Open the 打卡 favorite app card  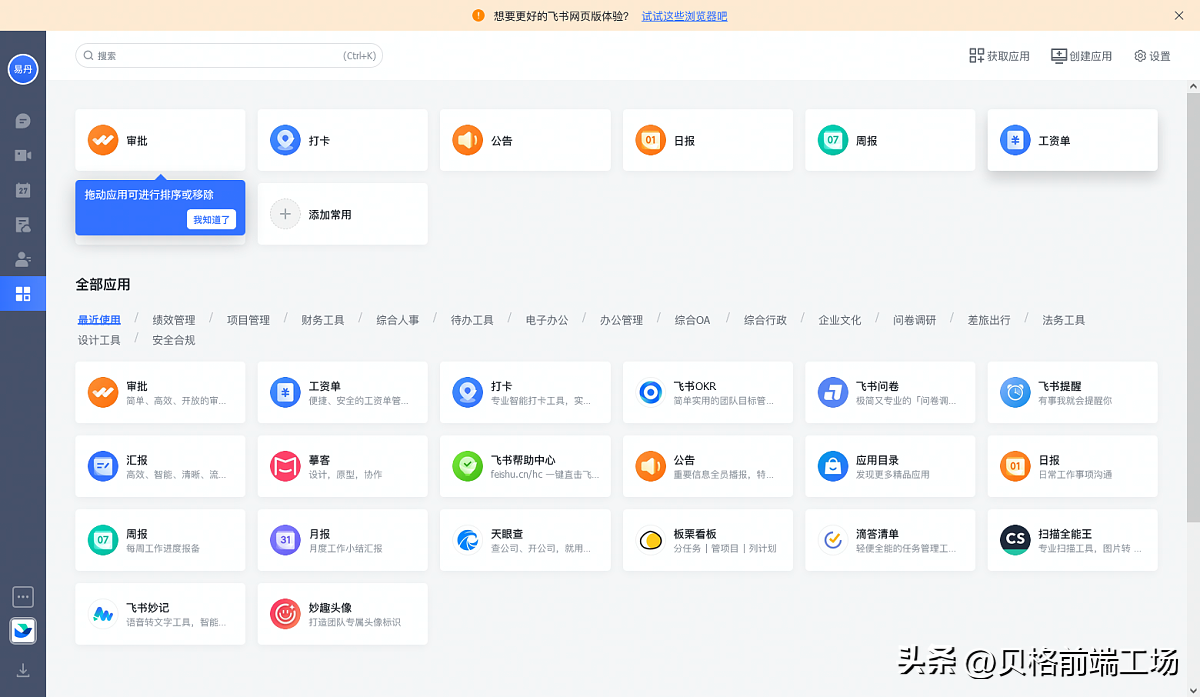(343, 140)
